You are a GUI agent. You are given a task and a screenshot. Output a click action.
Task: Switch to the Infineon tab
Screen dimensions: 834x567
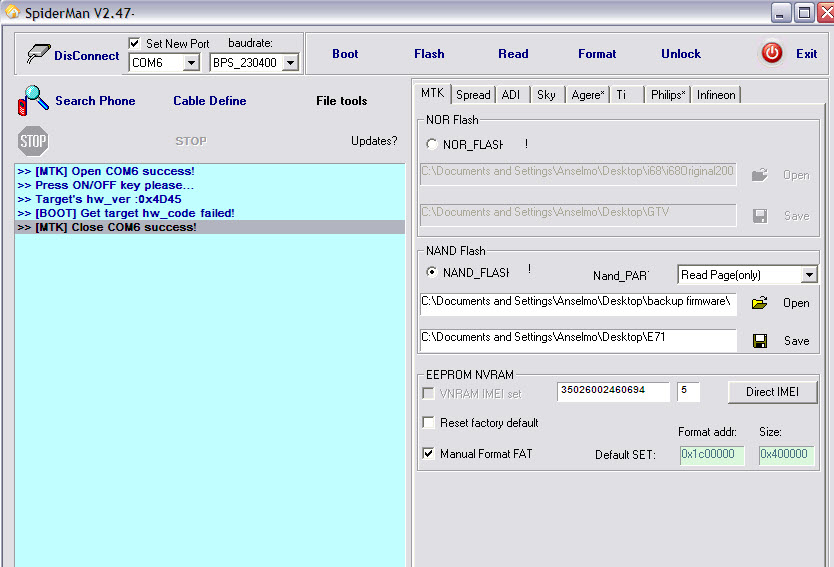pos(716,95)
